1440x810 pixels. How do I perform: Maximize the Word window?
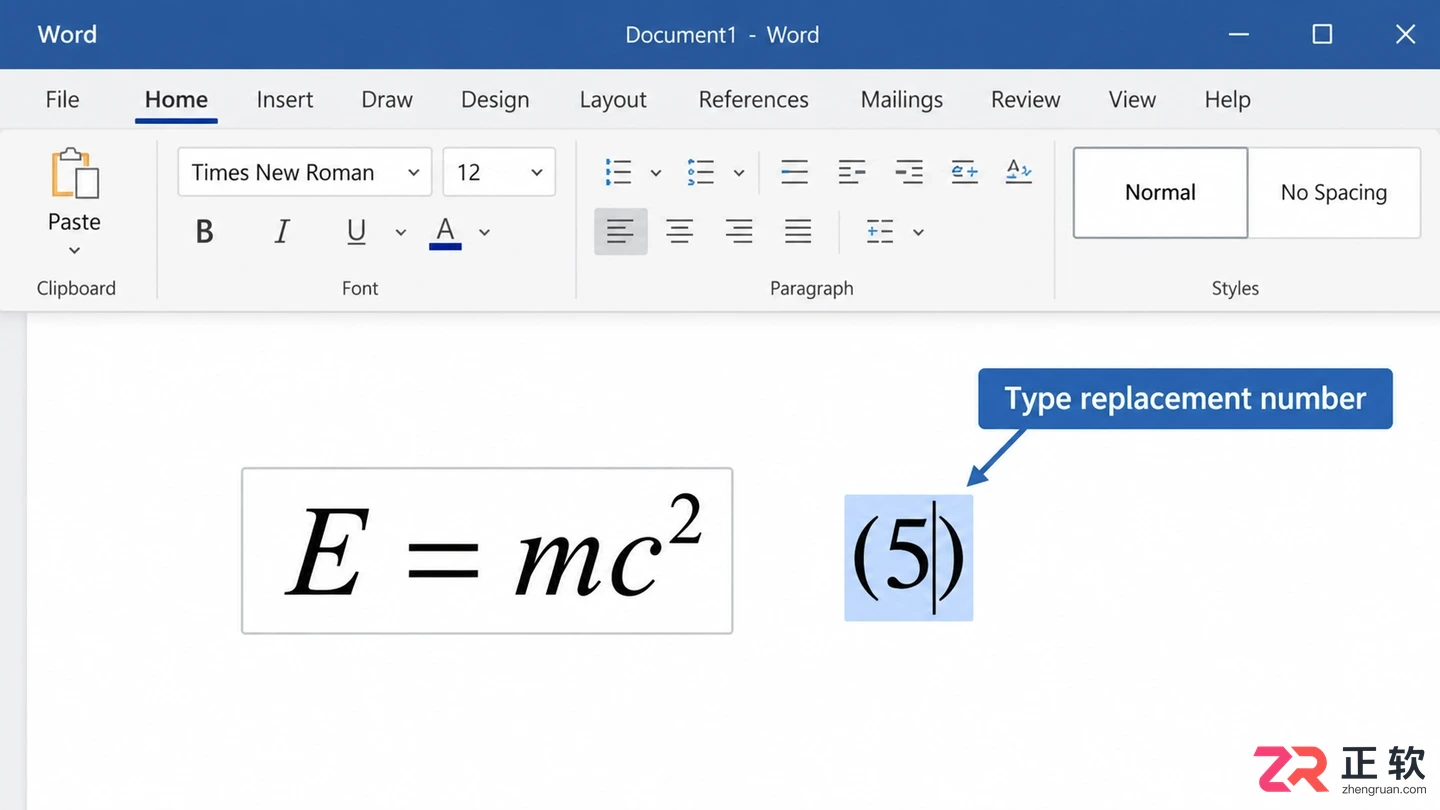[1322, 34]
